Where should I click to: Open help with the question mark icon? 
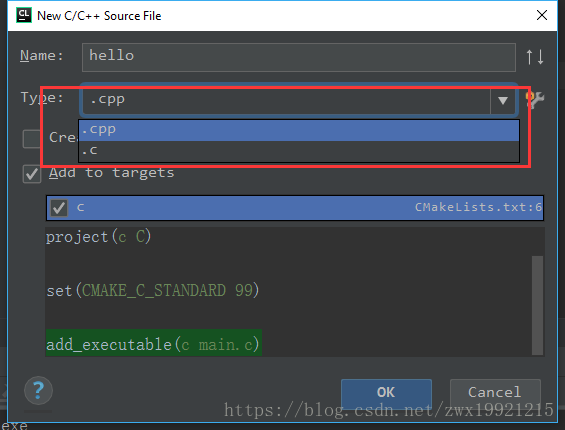click(x=38, y=390)
